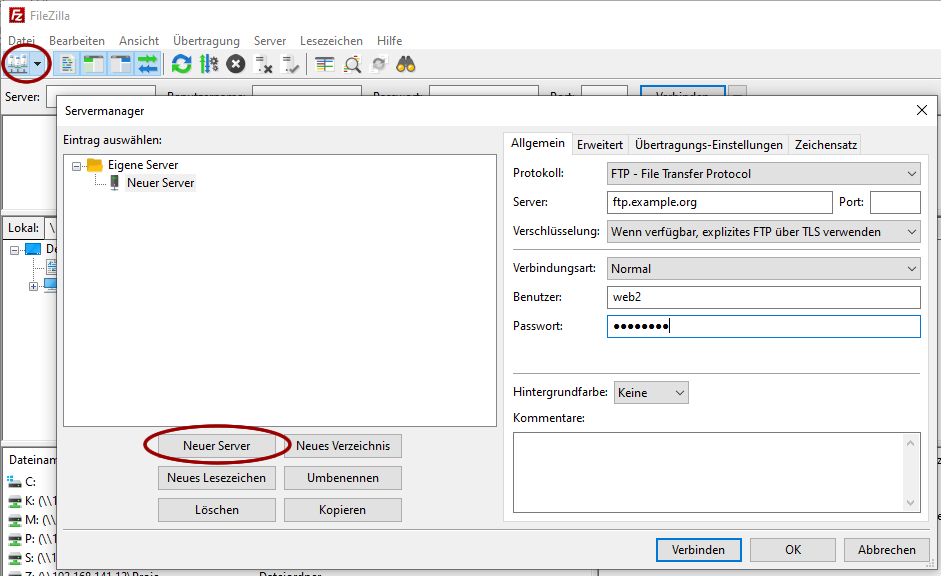Select the M: network drive entry

pos(31,520)
